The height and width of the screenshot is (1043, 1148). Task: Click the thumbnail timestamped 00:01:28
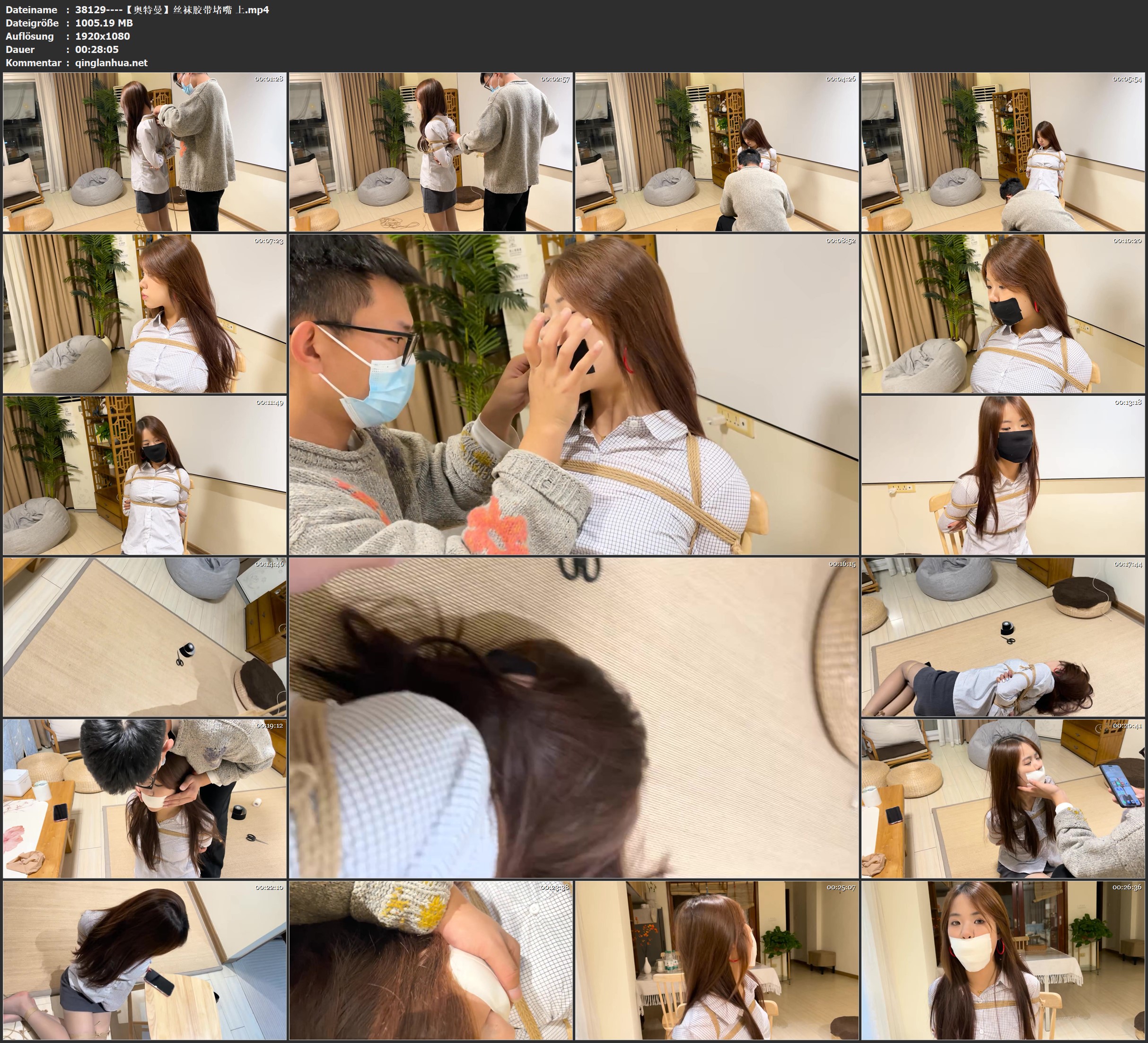click(145, 151)
